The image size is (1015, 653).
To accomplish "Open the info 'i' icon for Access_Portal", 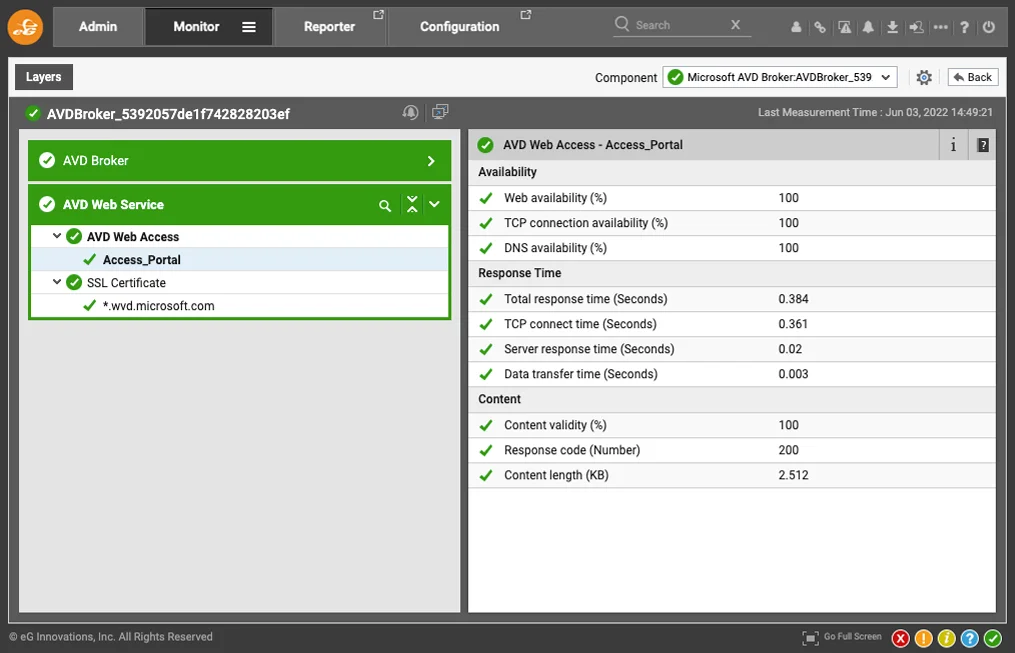I will point(953,145).
